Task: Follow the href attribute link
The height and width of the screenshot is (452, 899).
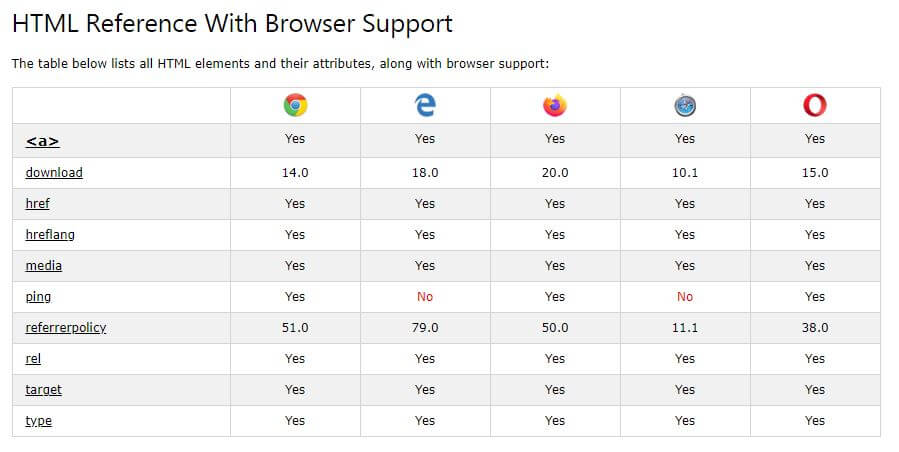Action: tap(38, 204)
